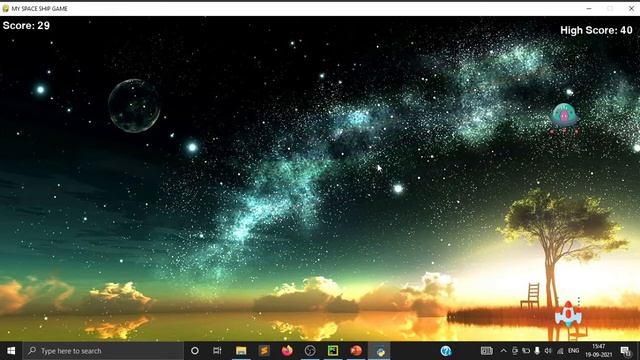This screenshot has height=360, width=640.
Task: Minimize the game window
Action: (589, 8)
